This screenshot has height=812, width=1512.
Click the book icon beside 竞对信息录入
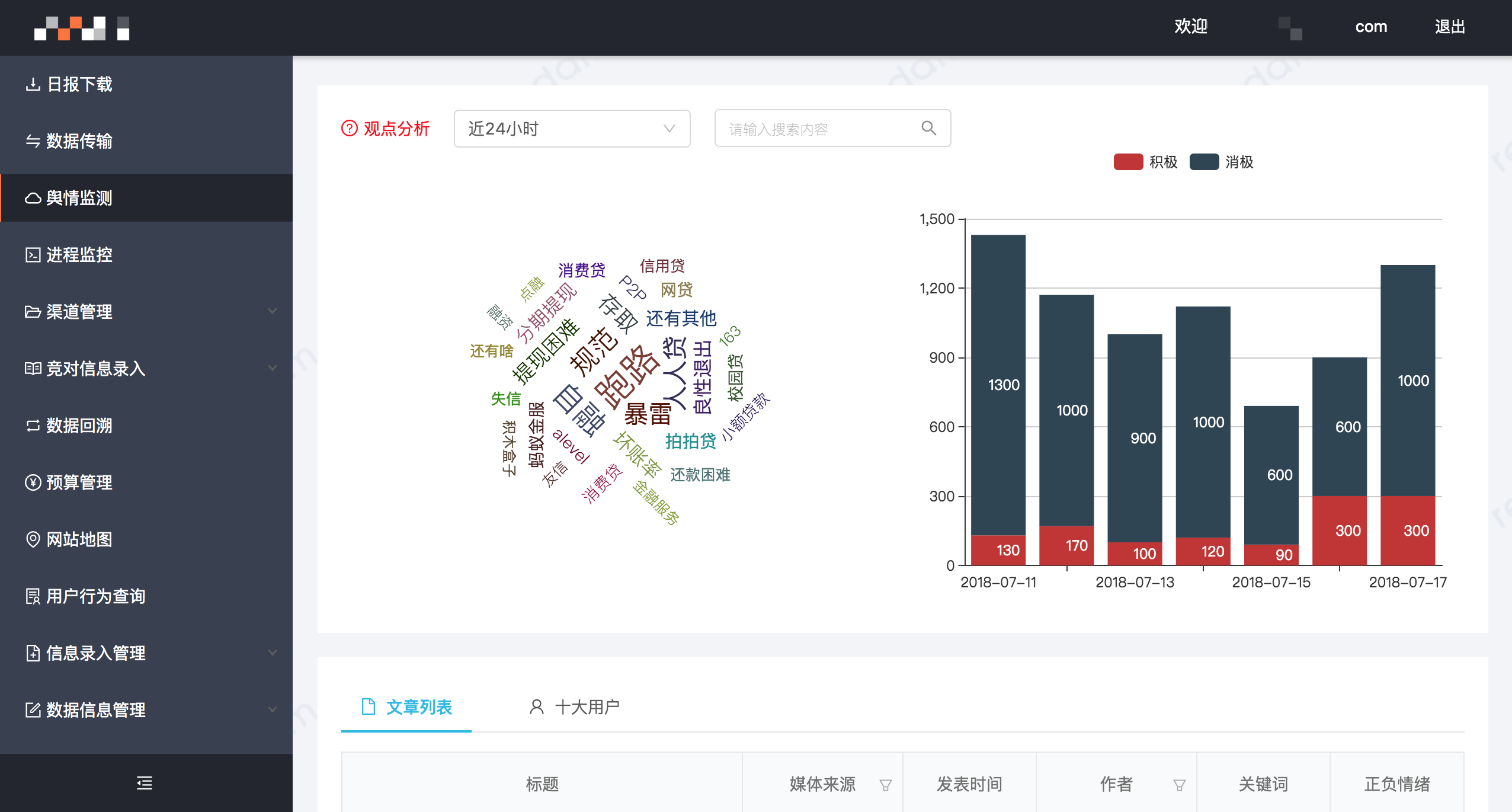(33, 369)
